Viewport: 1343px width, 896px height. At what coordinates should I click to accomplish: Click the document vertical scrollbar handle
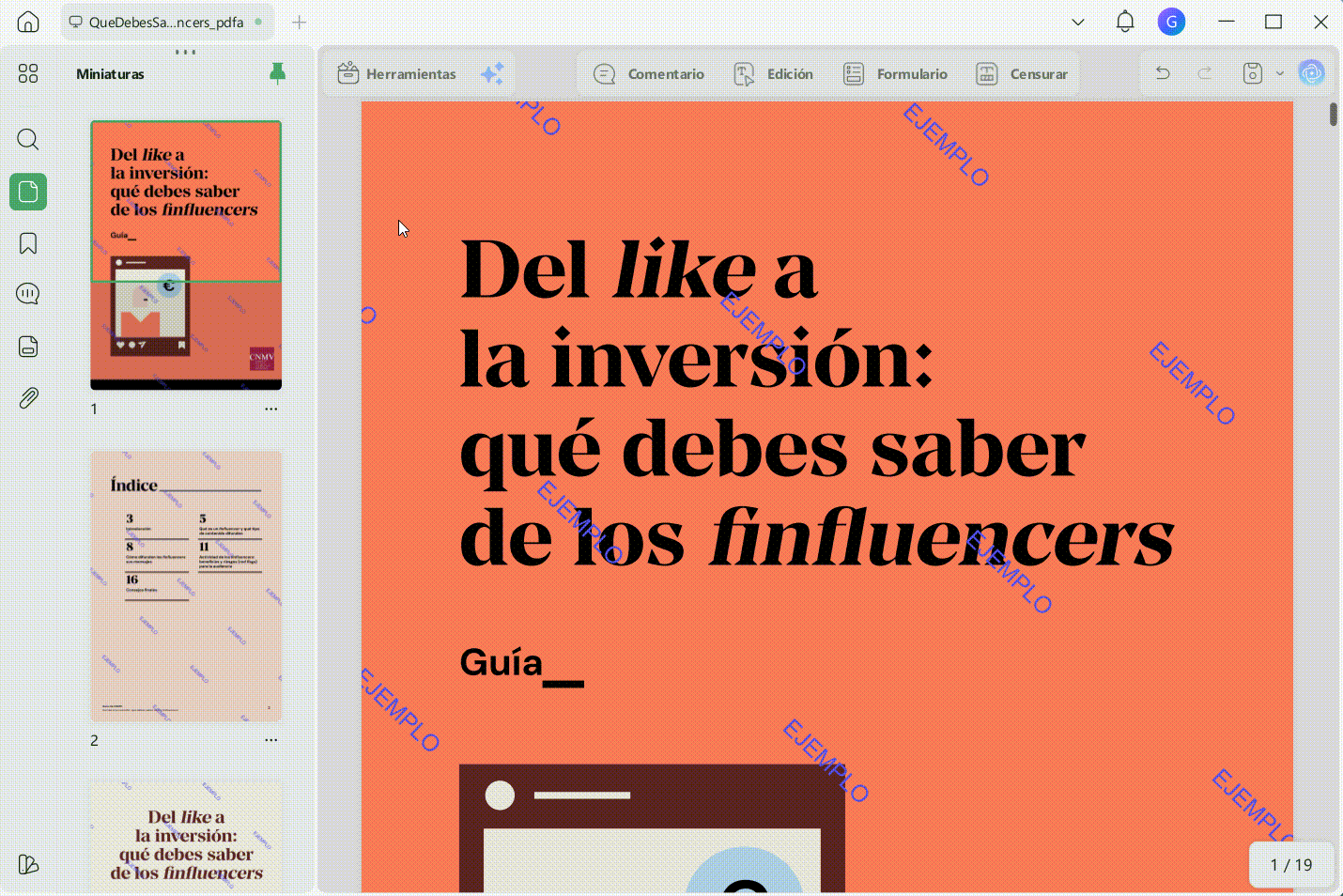(1334, 115)
